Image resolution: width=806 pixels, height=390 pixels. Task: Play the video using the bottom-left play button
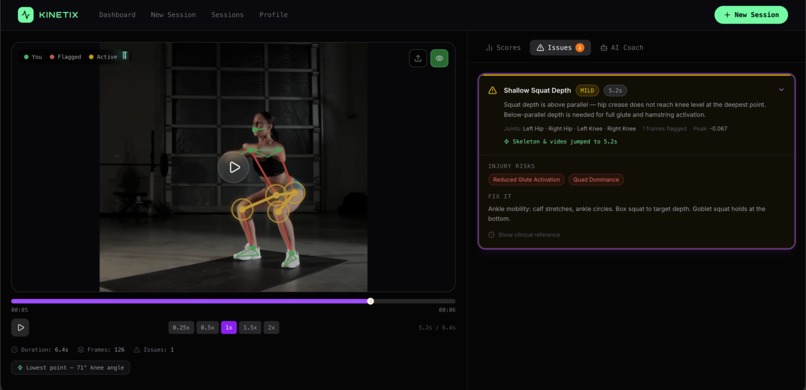20,327
